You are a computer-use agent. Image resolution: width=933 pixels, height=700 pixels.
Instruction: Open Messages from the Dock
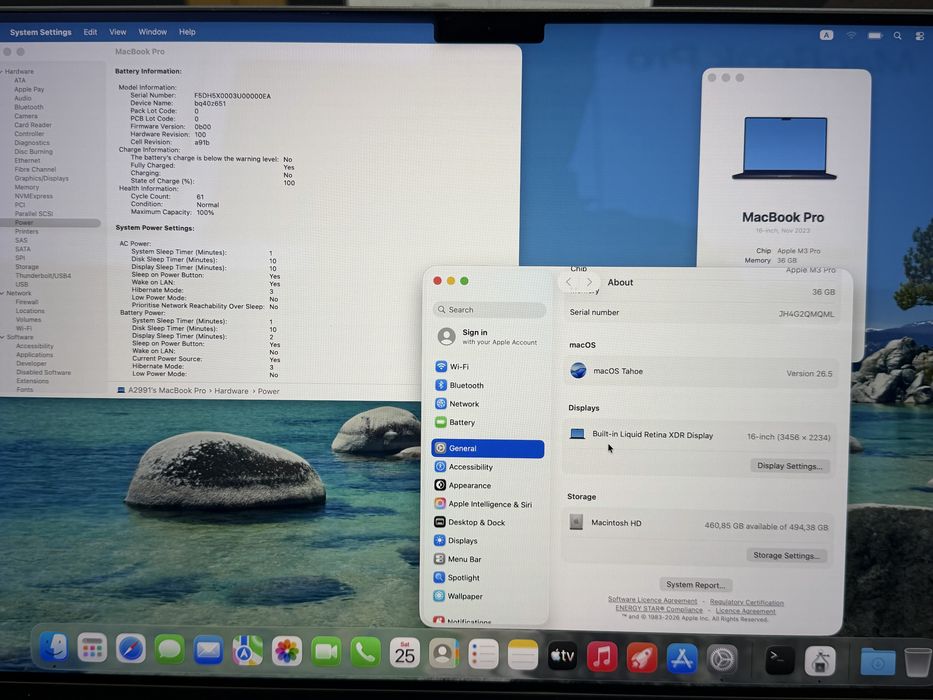(x=170, y=649)
